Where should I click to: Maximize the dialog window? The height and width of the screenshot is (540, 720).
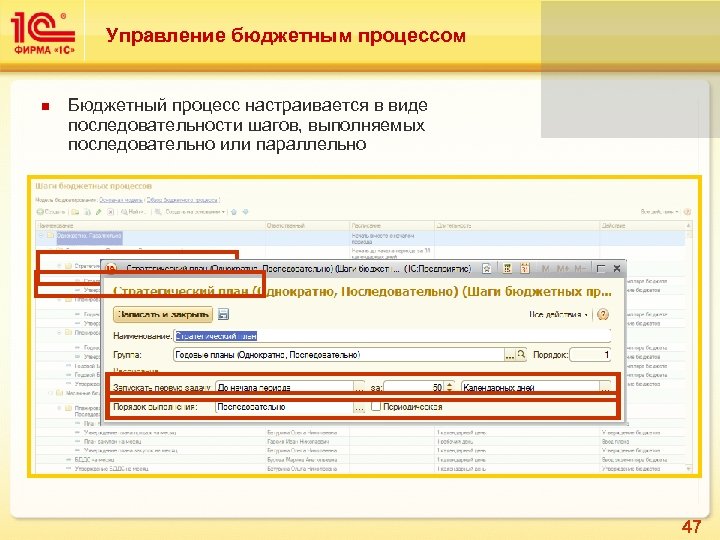pos(601,269)
